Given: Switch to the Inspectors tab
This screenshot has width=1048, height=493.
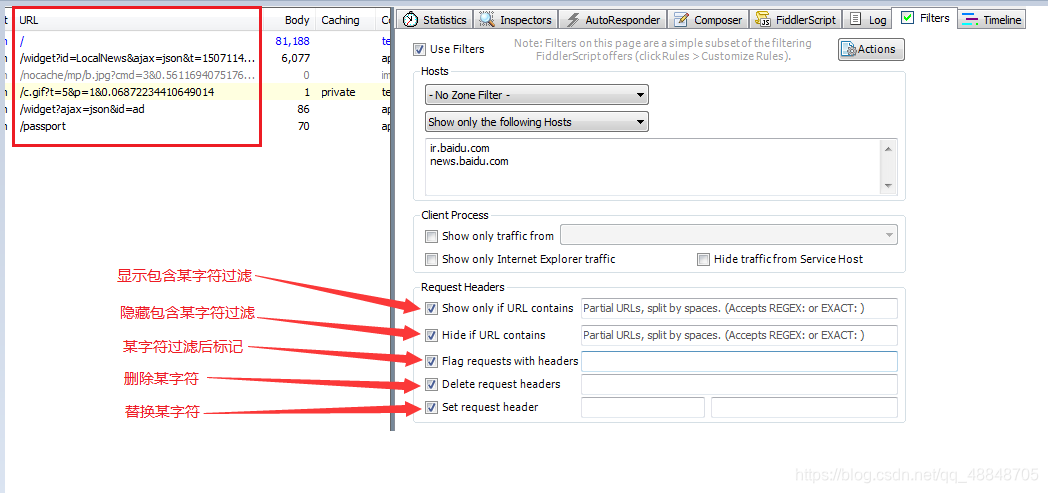Looking at the screenshot, I should [516, 19].
